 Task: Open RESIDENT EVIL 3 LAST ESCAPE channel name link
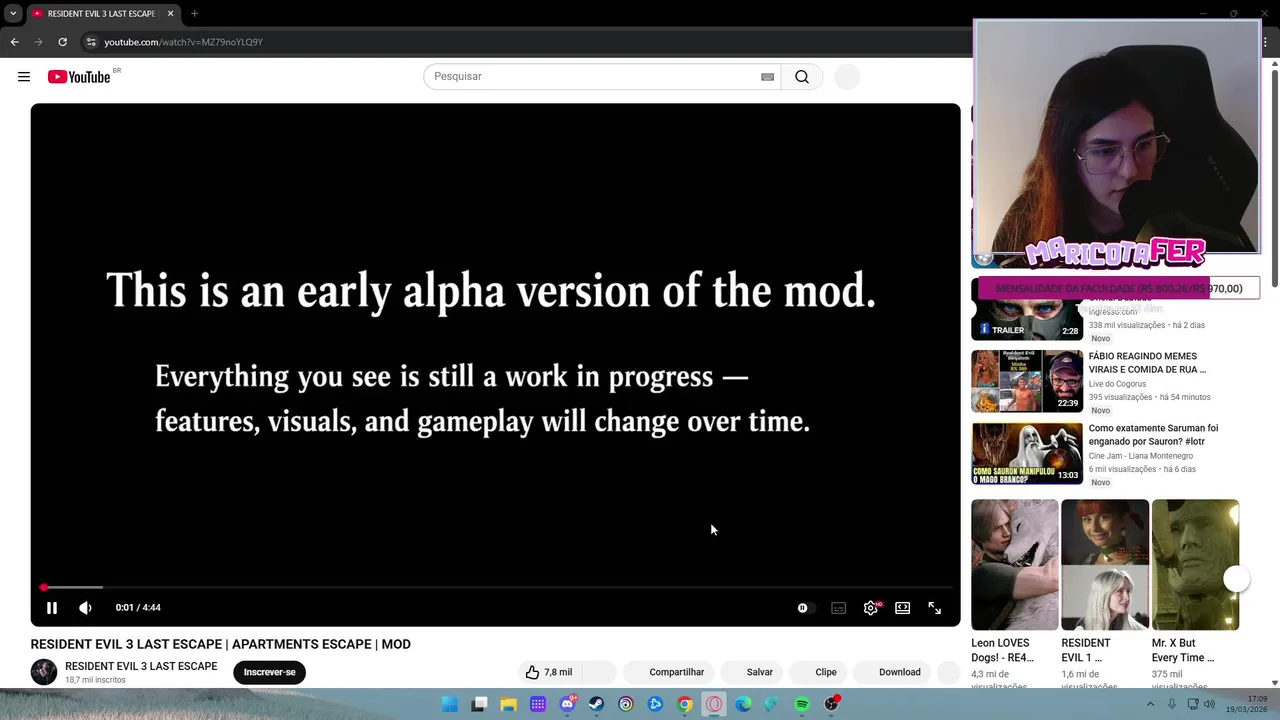coord(141,666)
